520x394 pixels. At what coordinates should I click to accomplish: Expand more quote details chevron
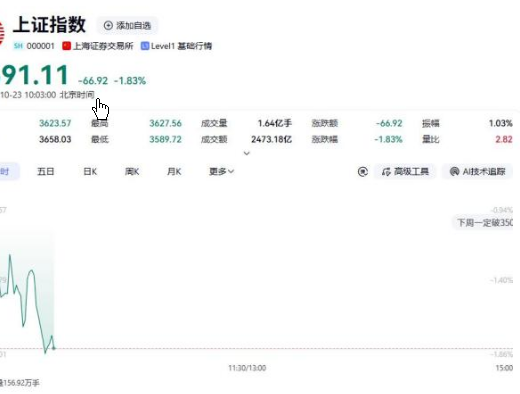click(247, 153)
